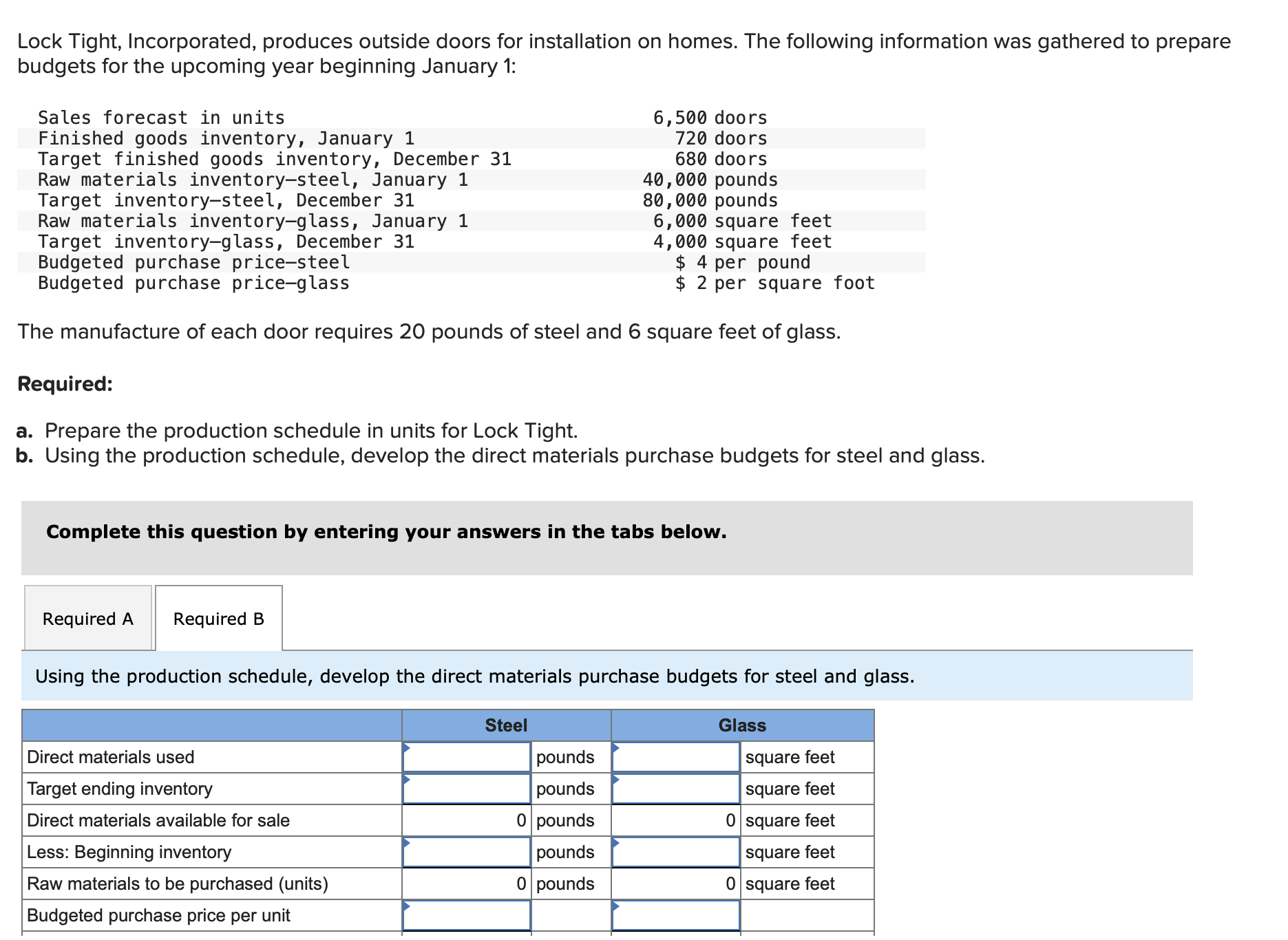Click the Glass column header
The width and height of the screenshot is (1288, 940).
pos(743,725)
